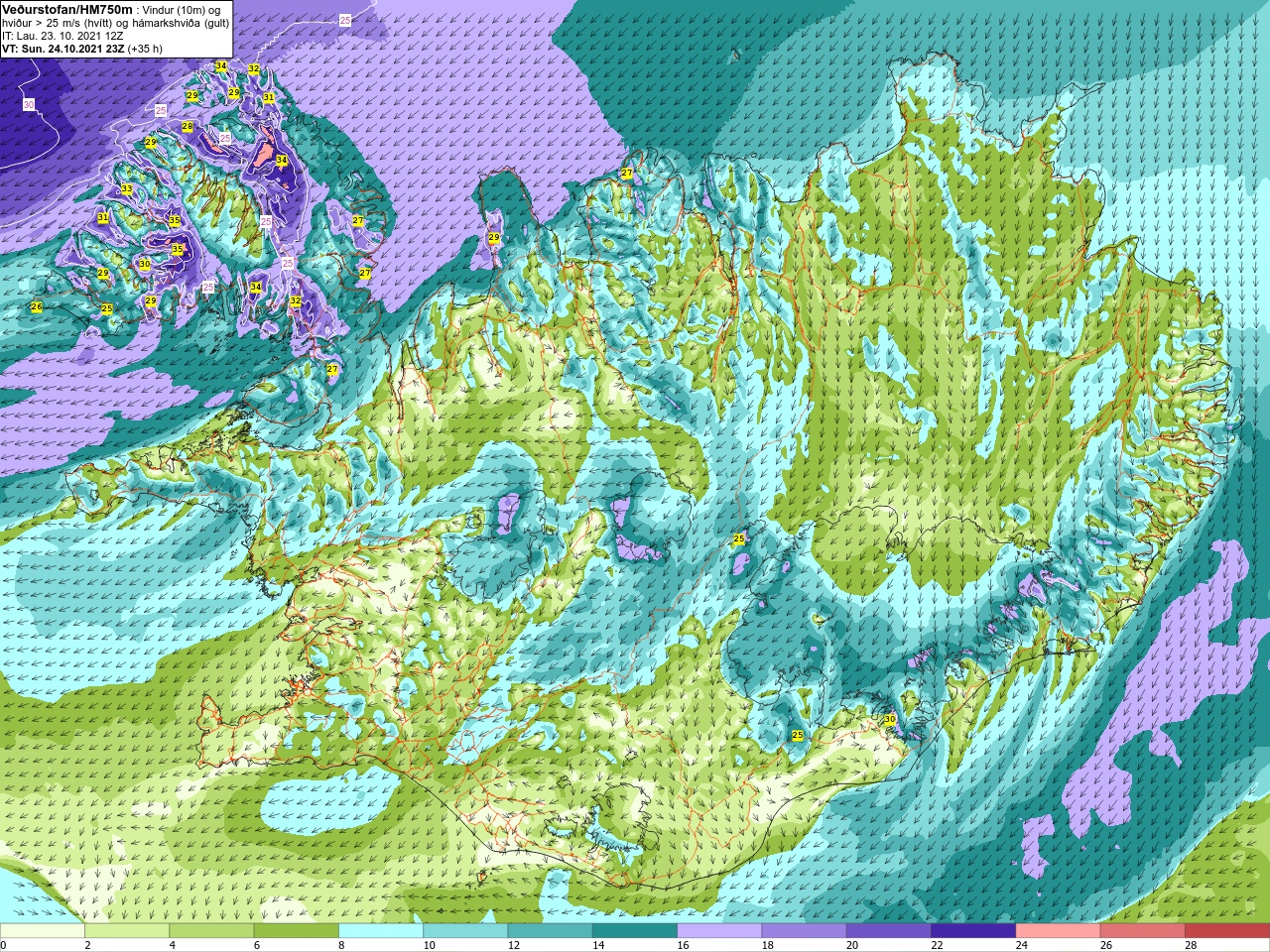Click the '14' tick label on the scale
The height and width of the screenshot is (952, 1270).
(597, 945)
